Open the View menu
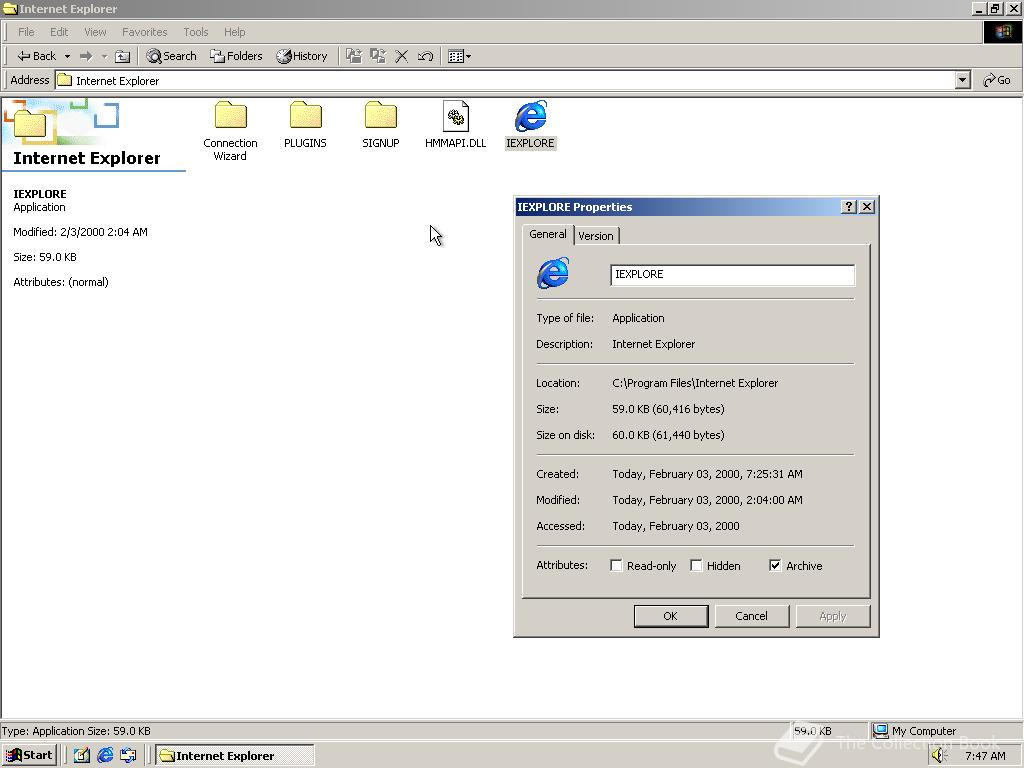Viewport: 1024px width, 768px height. coord(95,32)
